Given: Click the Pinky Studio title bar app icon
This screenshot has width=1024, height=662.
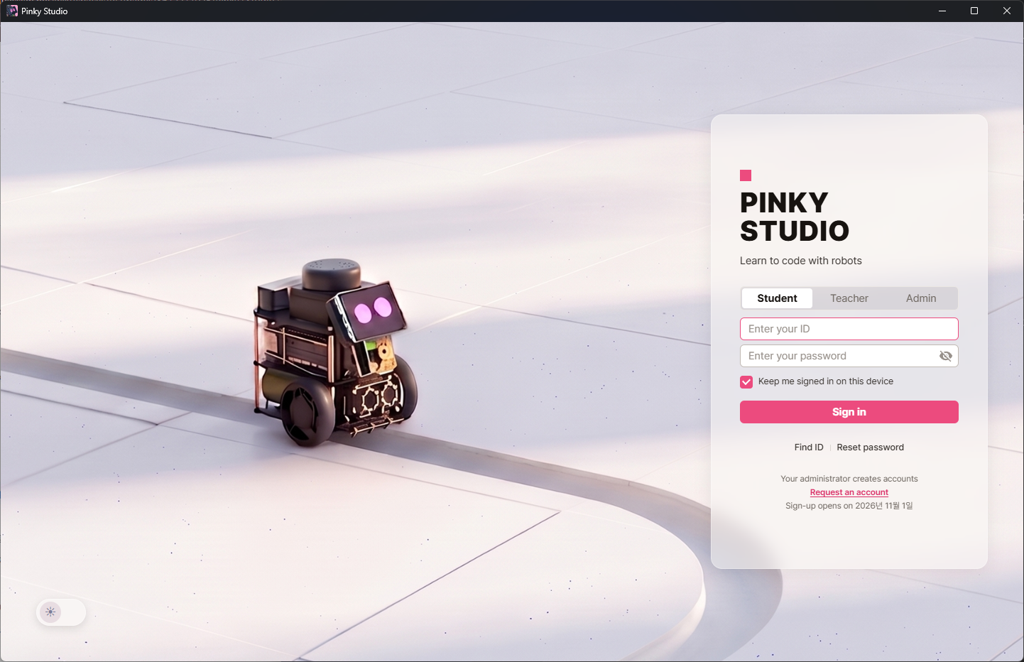Looking at the screenshot, I should (12, 11).
